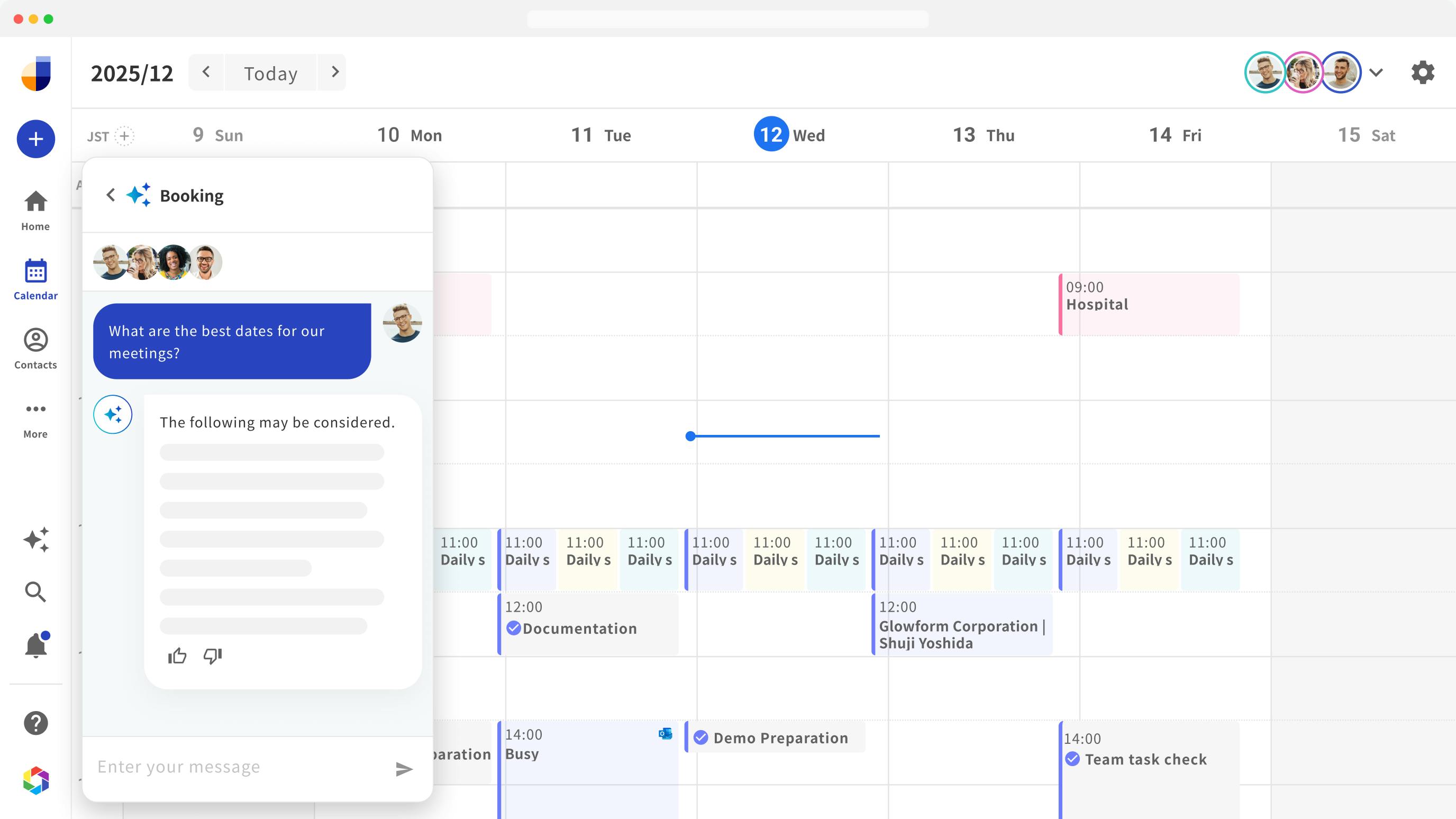Open search from the sidebar
The image size is (1456, 819).
pos(35,592)
